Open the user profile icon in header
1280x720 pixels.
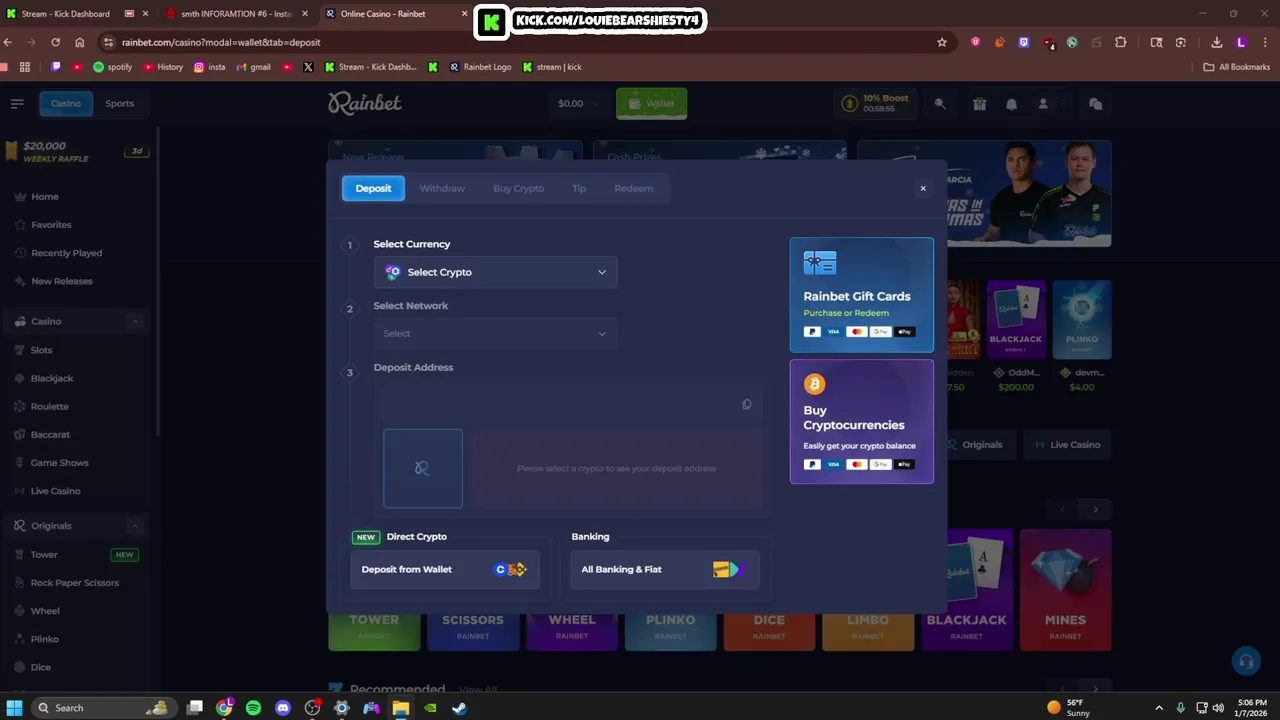[x=1043, y=103]
